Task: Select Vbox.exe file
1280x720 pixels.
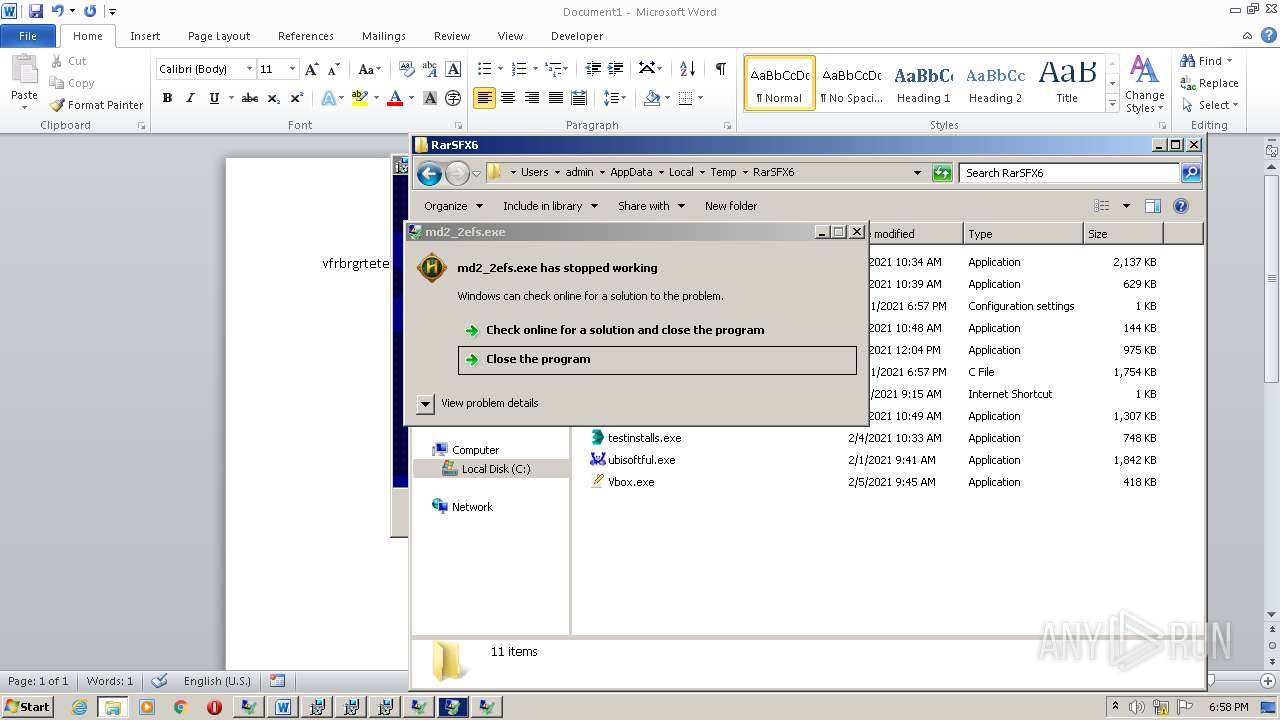Action: [x=631, y=483]
